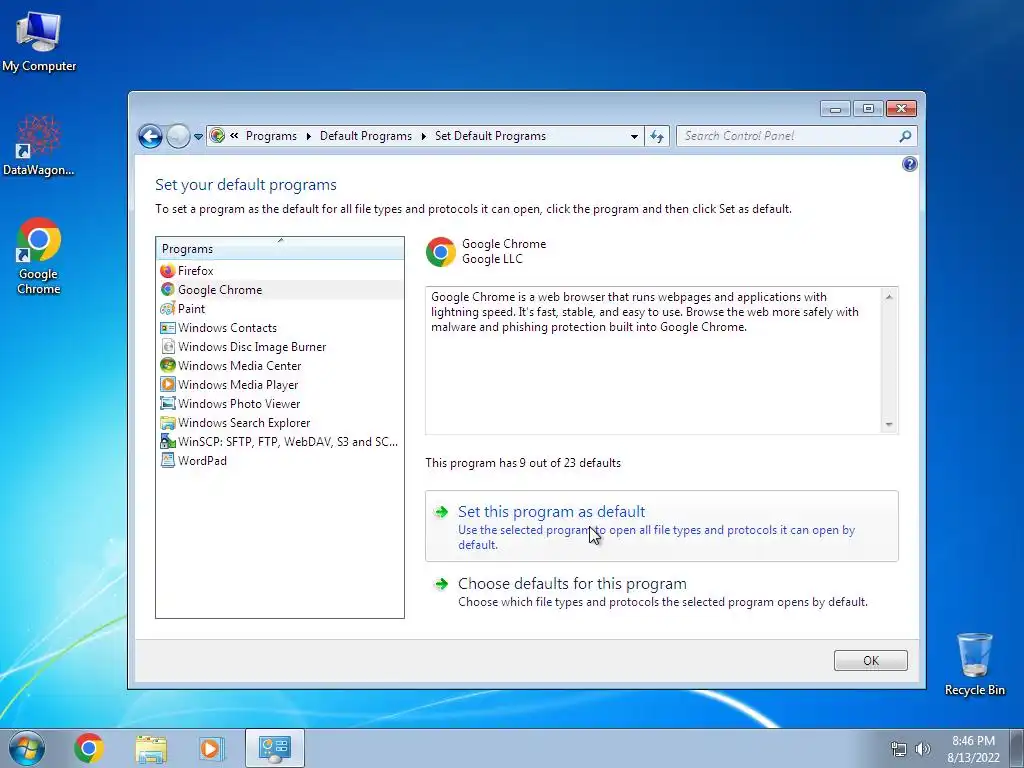Screen dimensions: 1024x768
Task: Open Windows Explorer from taskbar
Action: pos(151,748)
